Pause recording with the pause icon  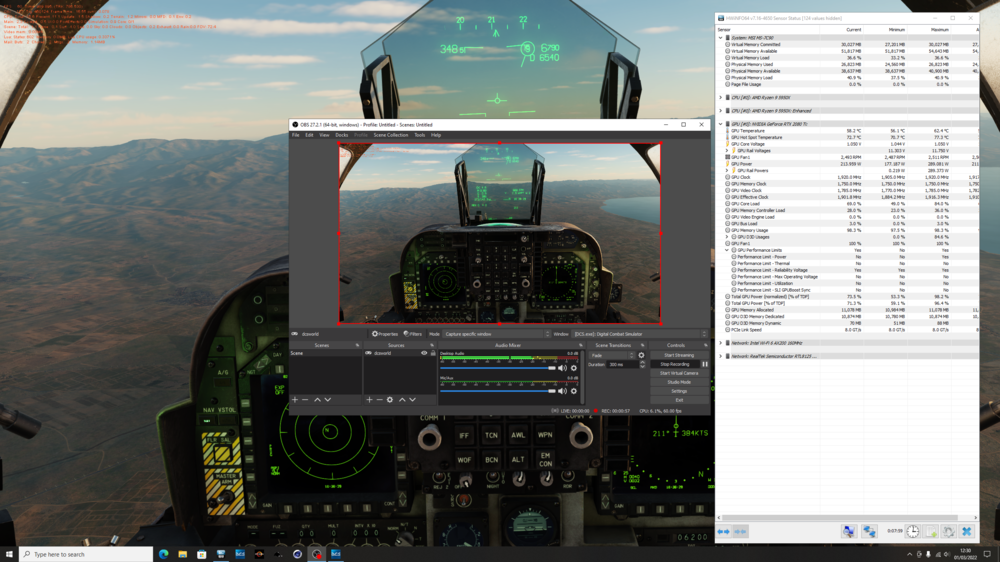point(705,364)
